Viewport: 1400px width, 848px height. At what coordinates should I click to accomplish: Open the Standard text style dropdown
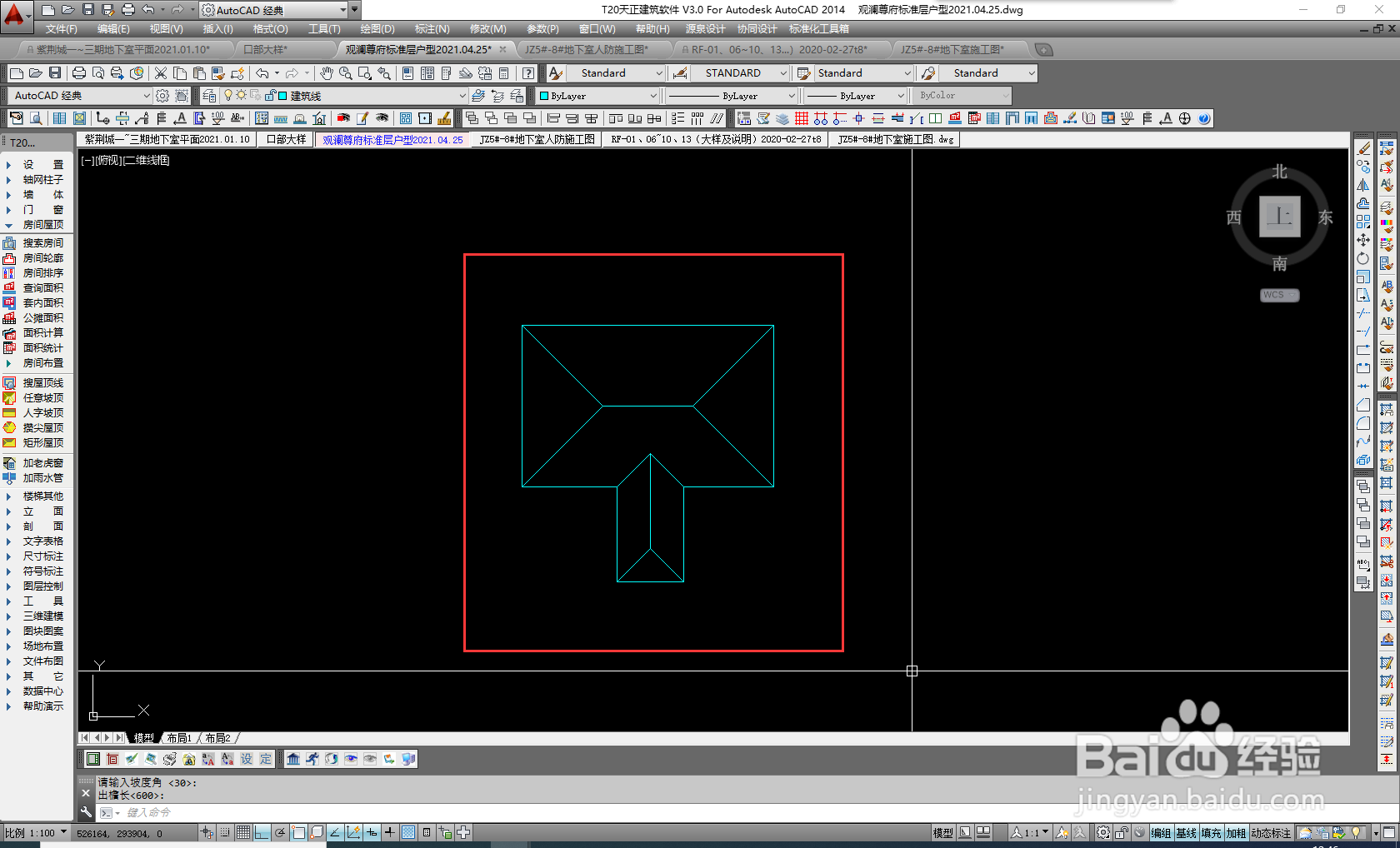coord(617,73)
